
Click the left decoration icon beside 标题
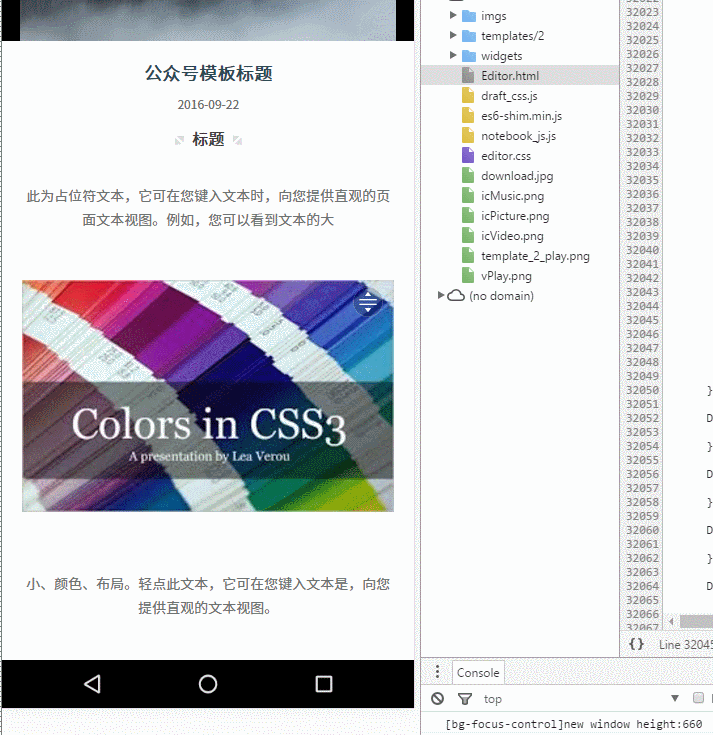(179, 140)
